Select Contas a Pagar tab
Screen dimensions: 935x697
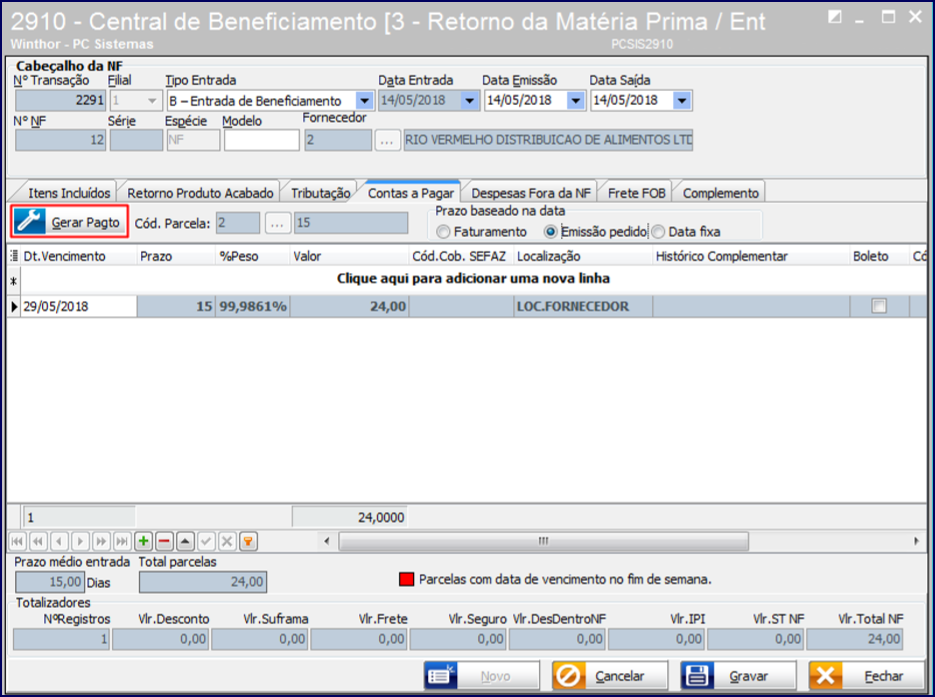tap(411, 192)
